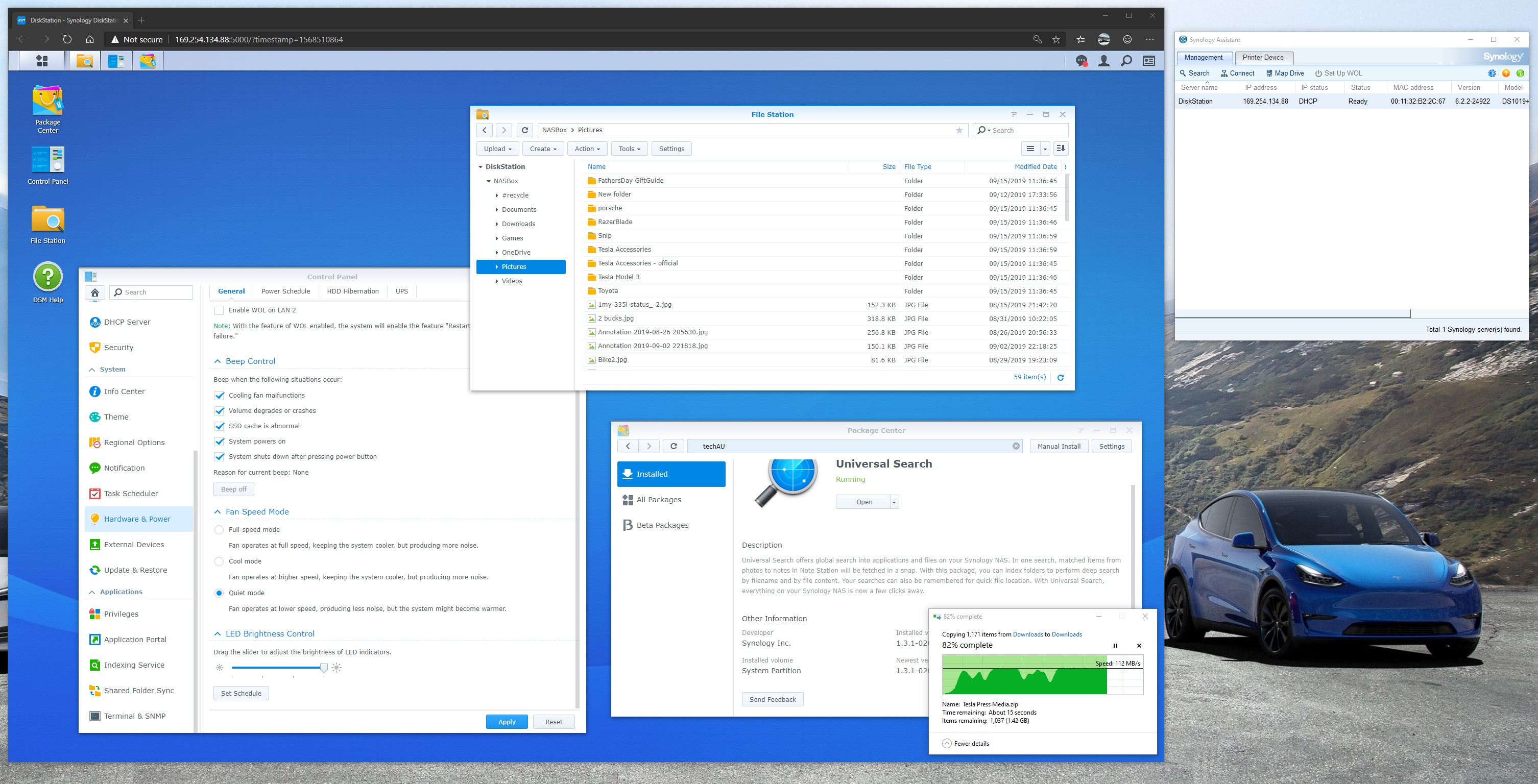Switch to the HDD Hibernation tab
This screenshot has height=784, width=1538.
(352, 291)
